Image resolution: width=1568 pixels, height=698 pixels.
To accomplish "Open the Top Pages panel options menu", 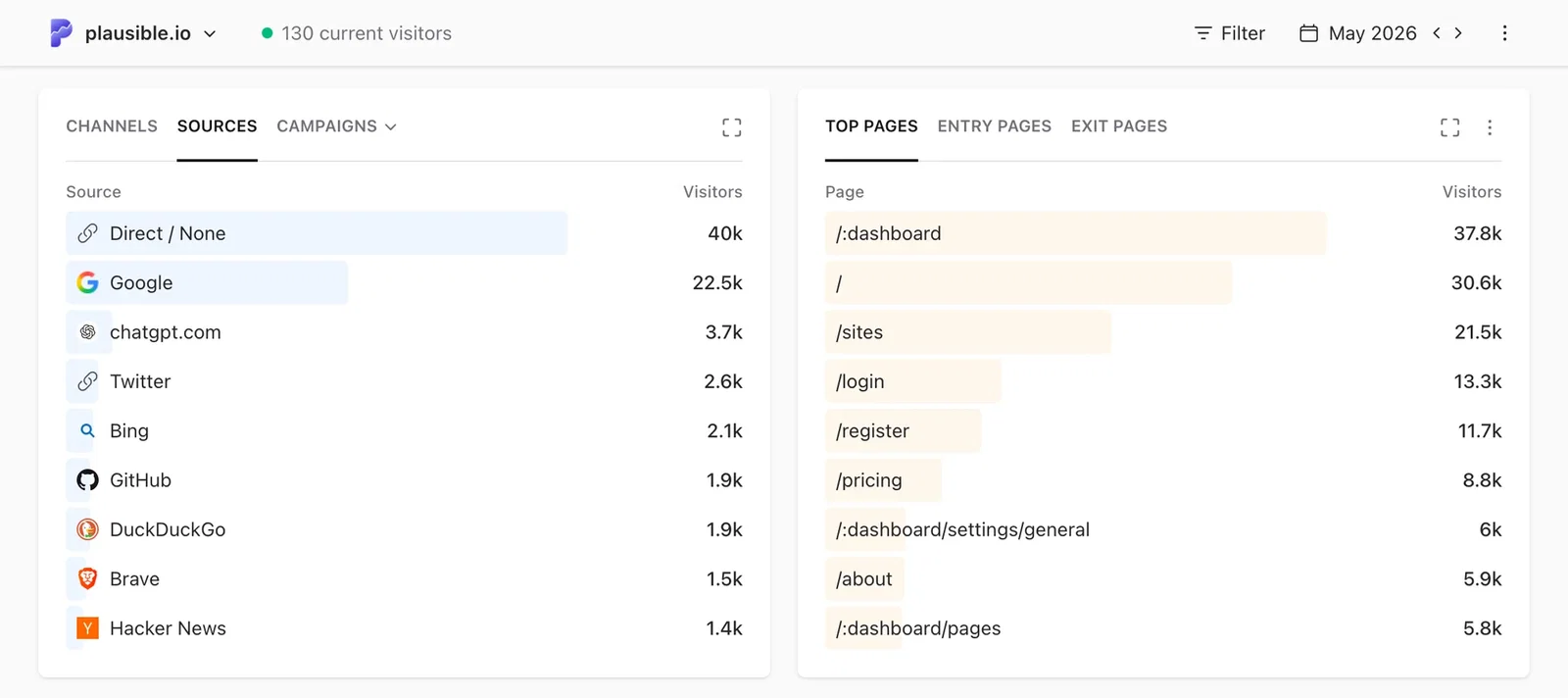I will click(1490, 127).
